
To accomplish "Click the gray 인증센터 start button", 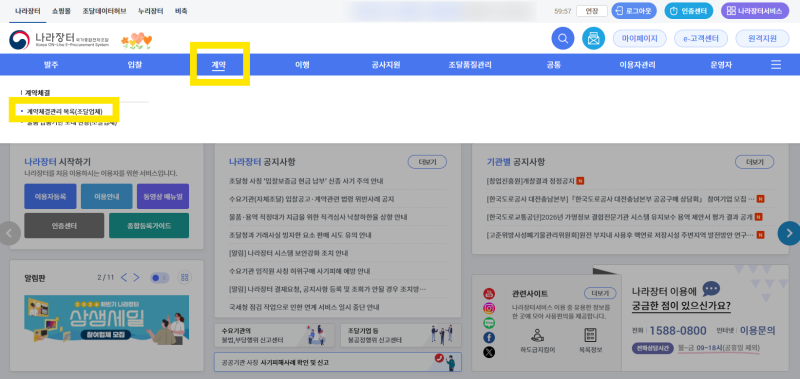I will coord(64,225).
